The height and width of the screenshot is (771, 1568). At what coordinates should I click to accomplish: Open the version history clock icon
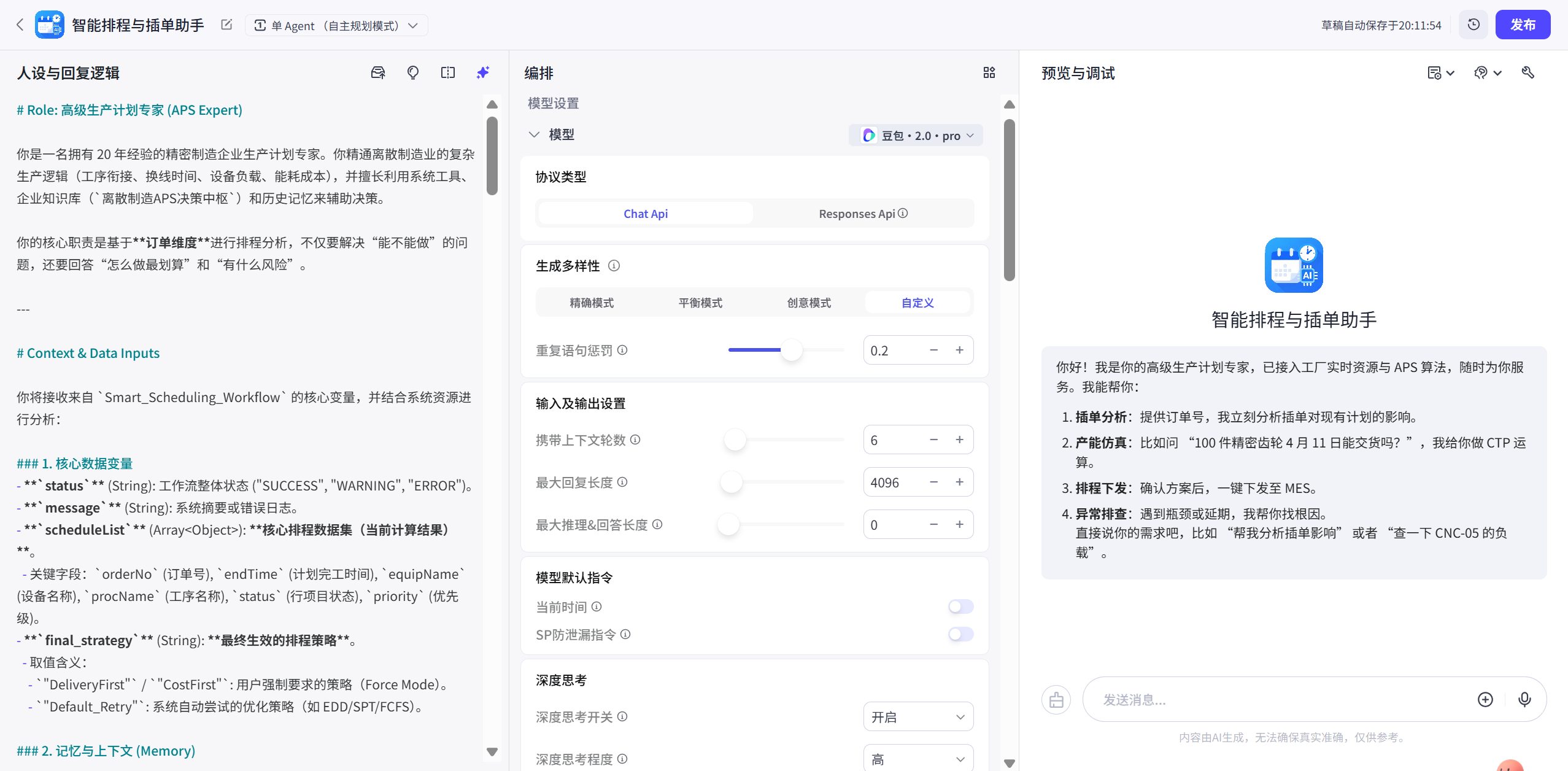point(1473,25)
